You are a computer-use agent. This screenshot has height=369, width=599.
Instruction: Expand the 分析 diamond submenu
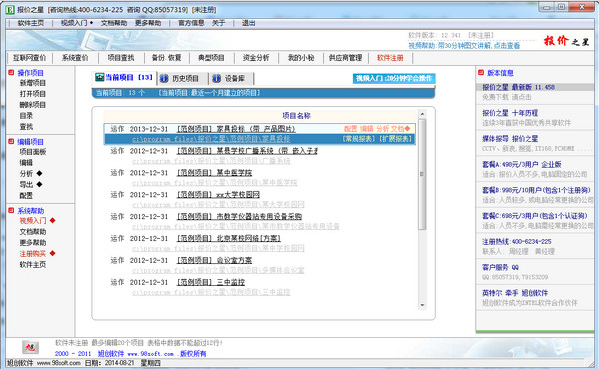point(39,173)
